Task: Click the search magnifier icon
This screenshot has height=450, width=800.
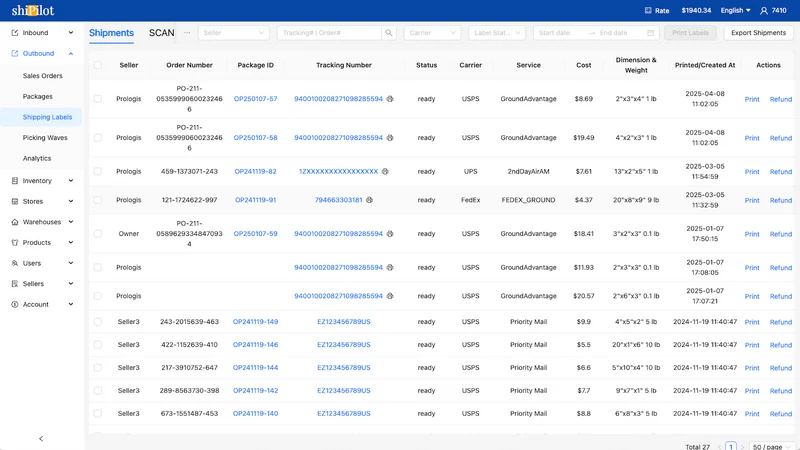Action: tap(389, 33)
